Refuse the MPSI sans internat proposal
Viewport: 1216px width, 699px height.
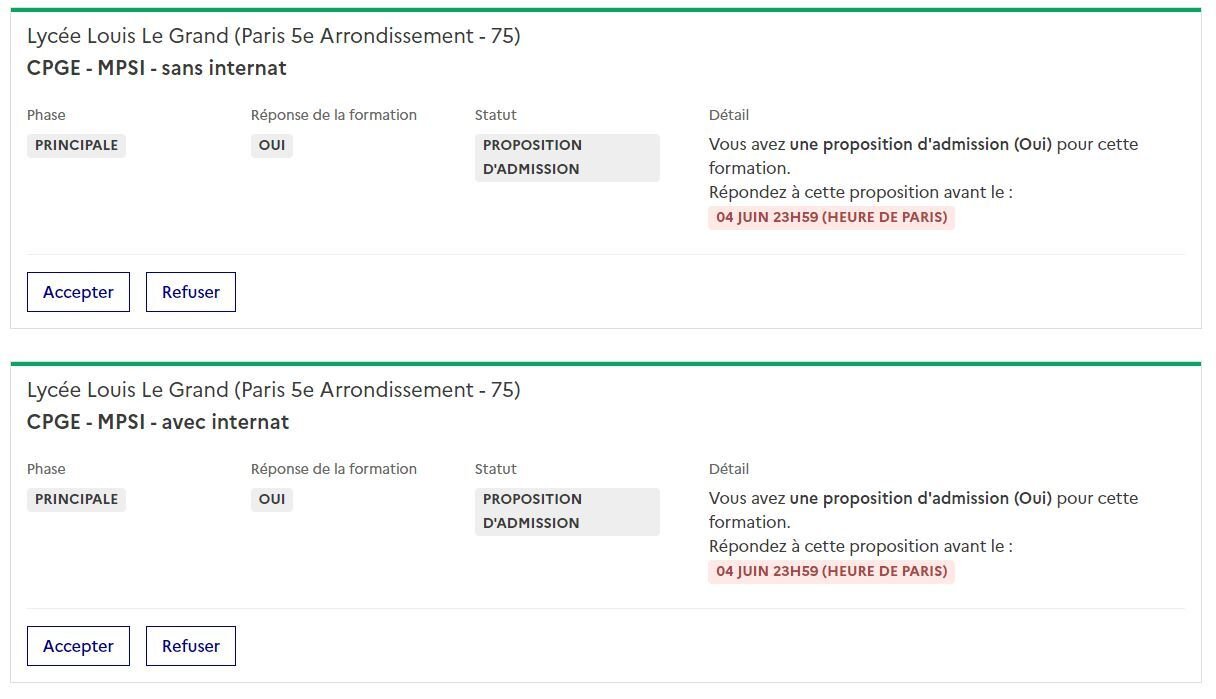click(x=191, y=292)
